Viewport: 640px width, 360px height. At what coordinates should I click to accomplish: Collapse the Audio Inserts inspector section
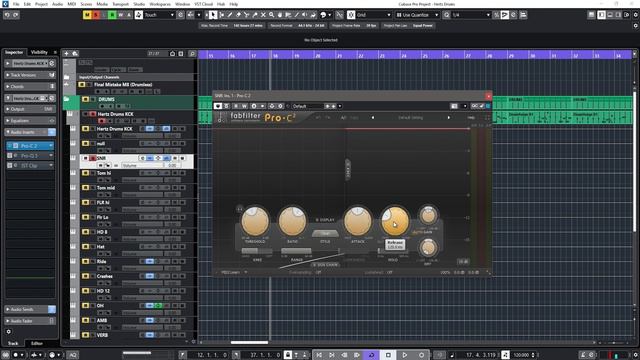click(29, 132)
